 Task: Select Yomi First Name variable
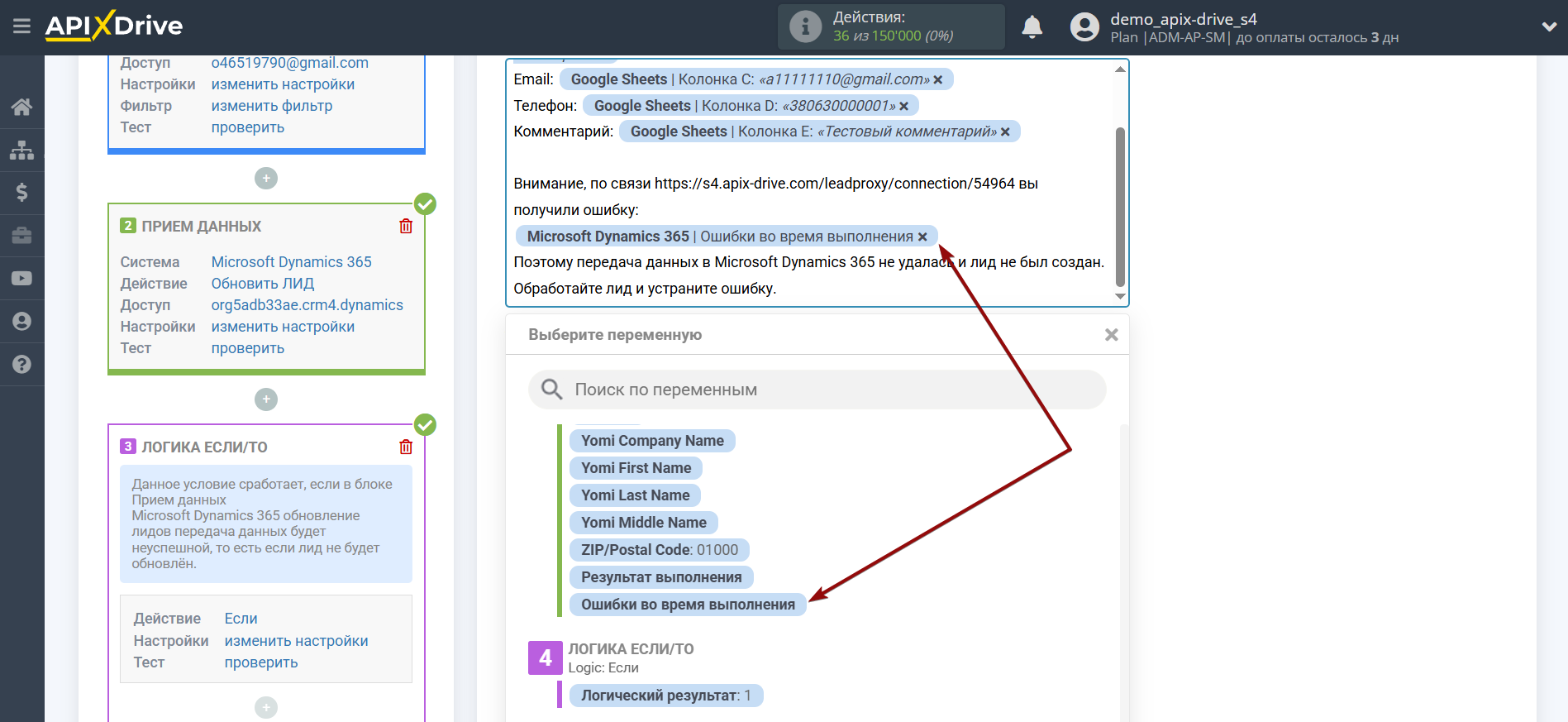tap(636, 468)
